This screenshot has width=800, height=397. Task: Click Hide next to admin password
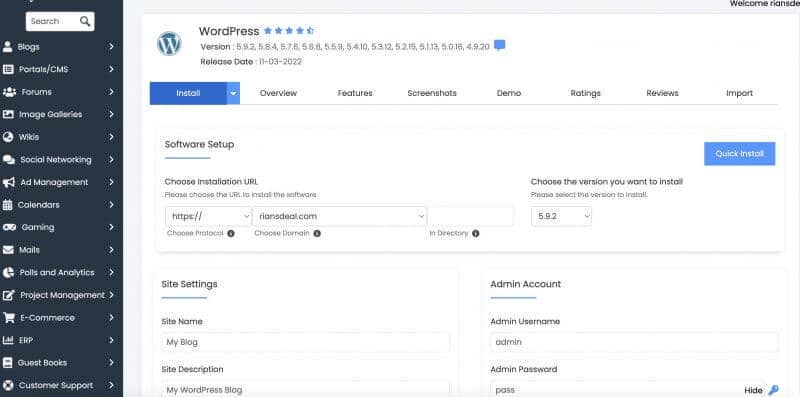tap(753, 391)
